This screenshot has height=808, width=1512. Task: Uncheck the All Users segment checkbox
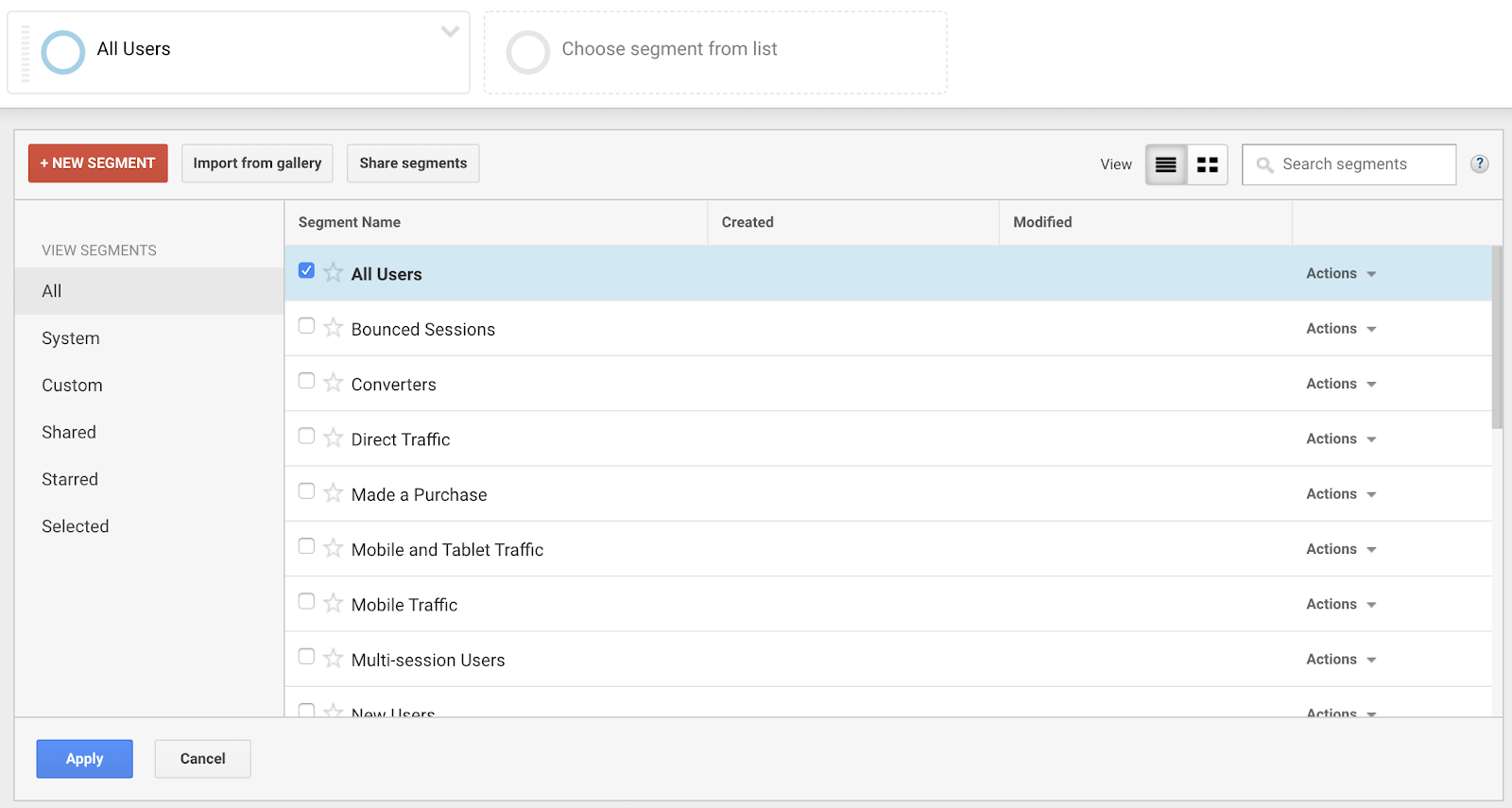click(306, 271)
